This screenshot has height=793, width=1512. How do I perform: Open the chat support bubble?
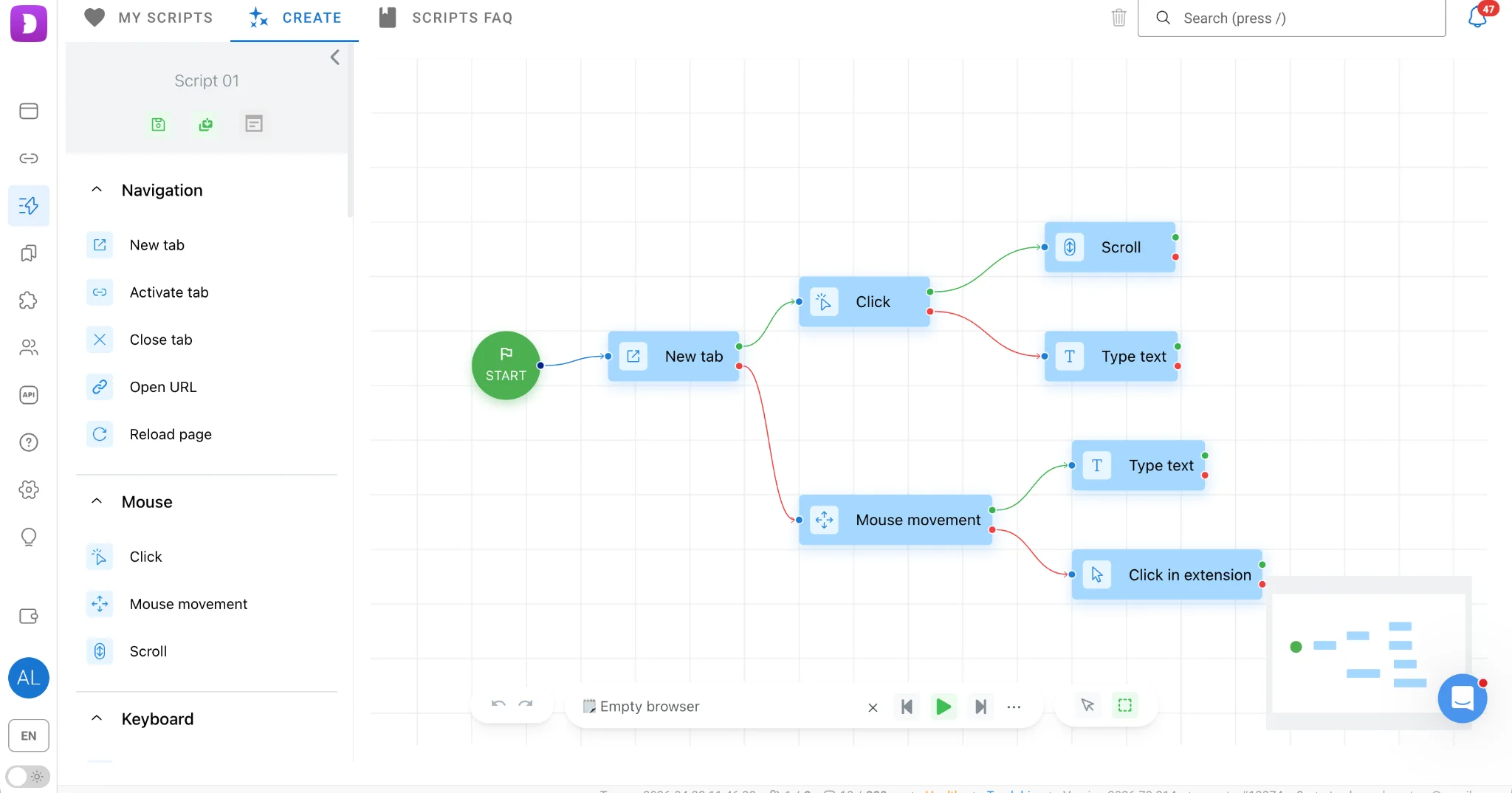coord(1462,698)
